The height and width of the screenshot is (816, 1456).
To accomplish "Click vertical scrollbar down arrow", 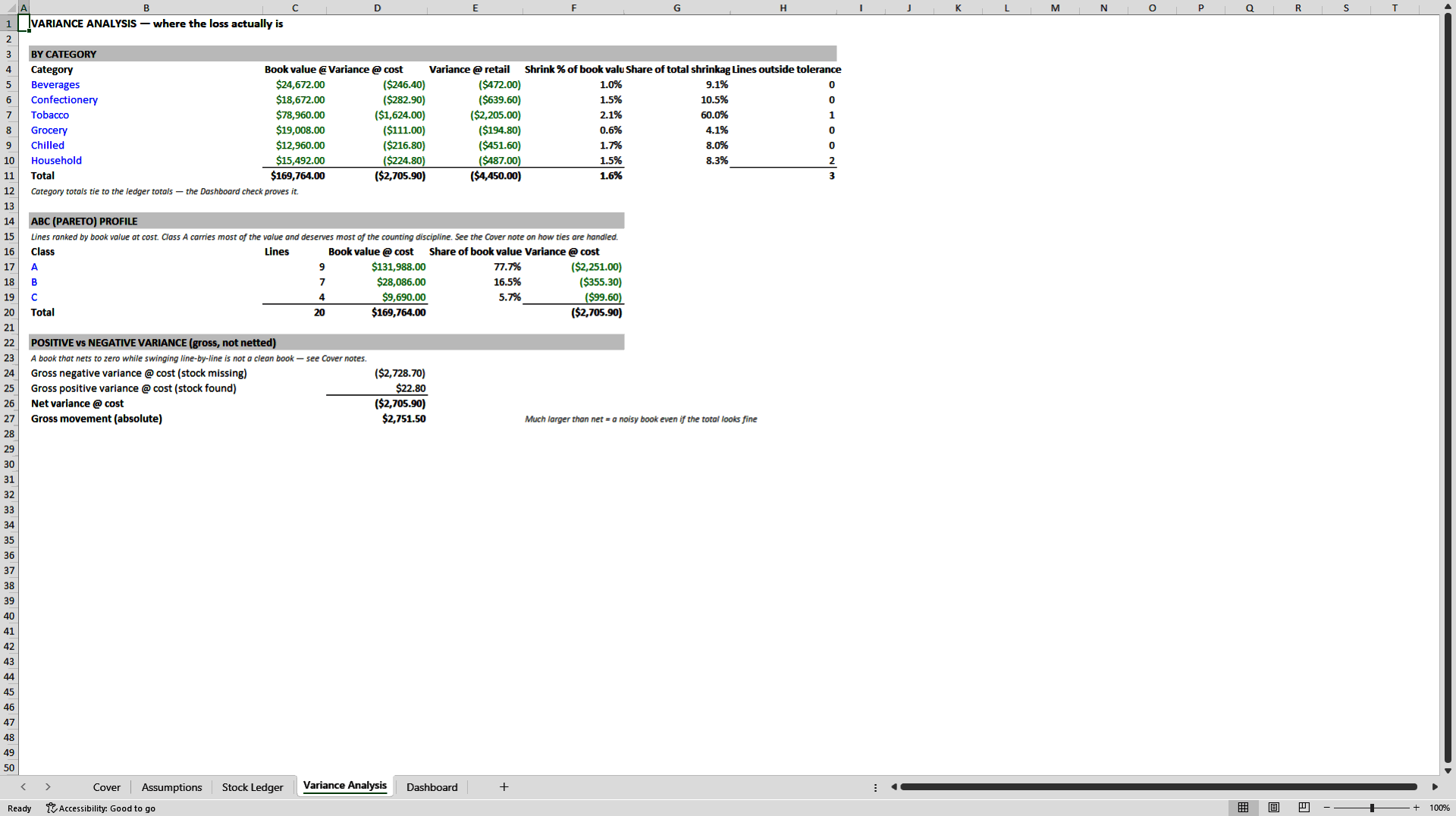I will click(x=1448, y=770).
